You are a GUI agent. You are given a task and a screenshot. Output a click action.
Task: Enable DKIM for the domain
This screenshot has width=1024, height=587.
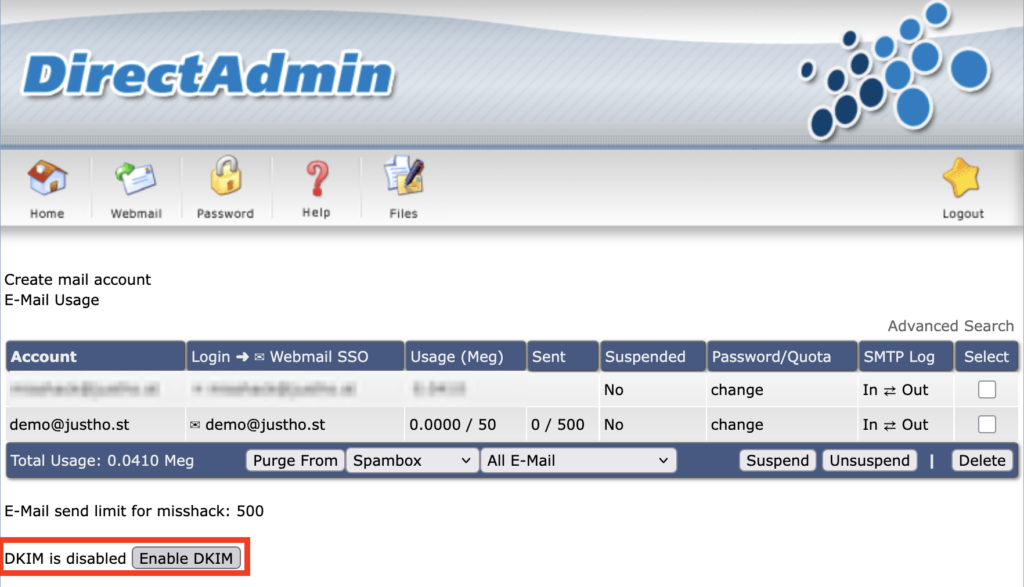tap(187, 558)
